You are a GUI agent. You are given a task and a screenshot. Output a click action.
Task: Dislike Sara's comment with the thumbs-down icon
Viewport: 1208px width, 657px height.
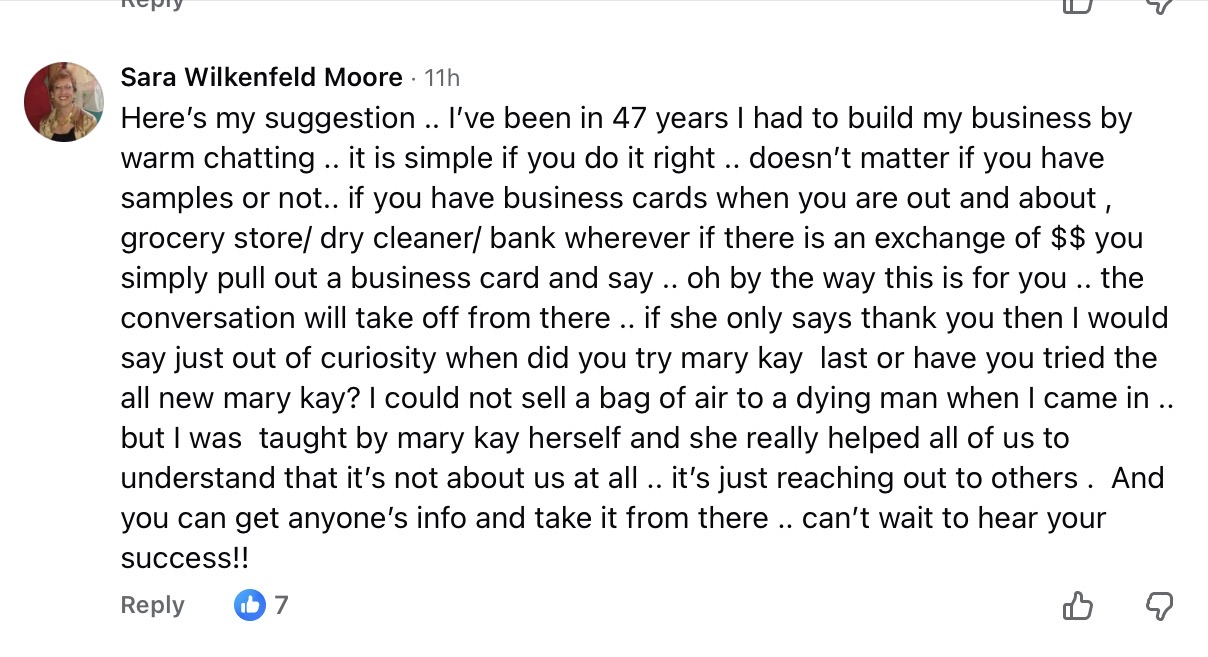(x=1158, y=605)
